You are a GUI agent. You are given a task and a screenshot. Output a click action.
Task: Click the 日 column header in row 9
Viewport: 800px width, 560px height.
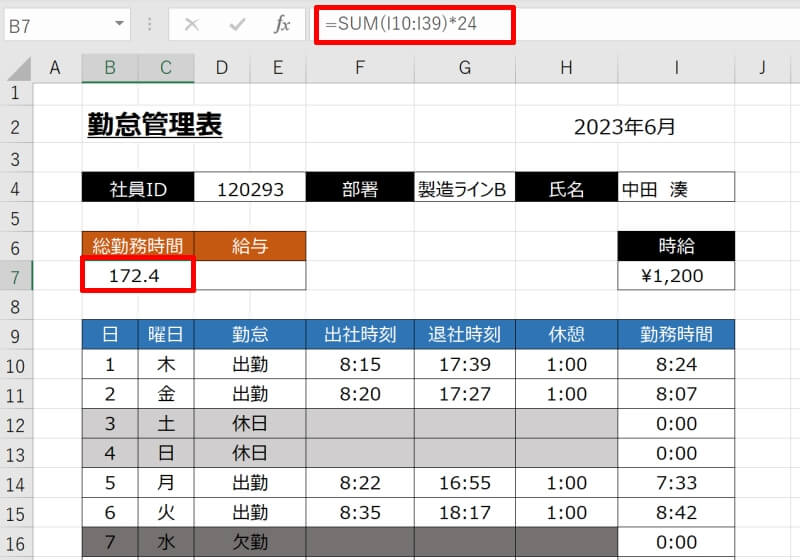pyautogui.click(x=110, y=335)
